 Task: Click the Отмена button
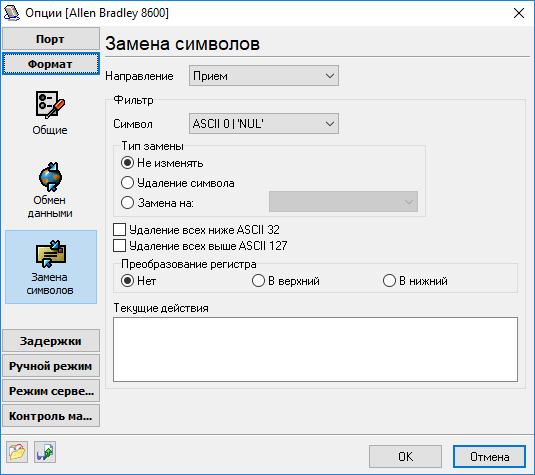pos(489,457)
